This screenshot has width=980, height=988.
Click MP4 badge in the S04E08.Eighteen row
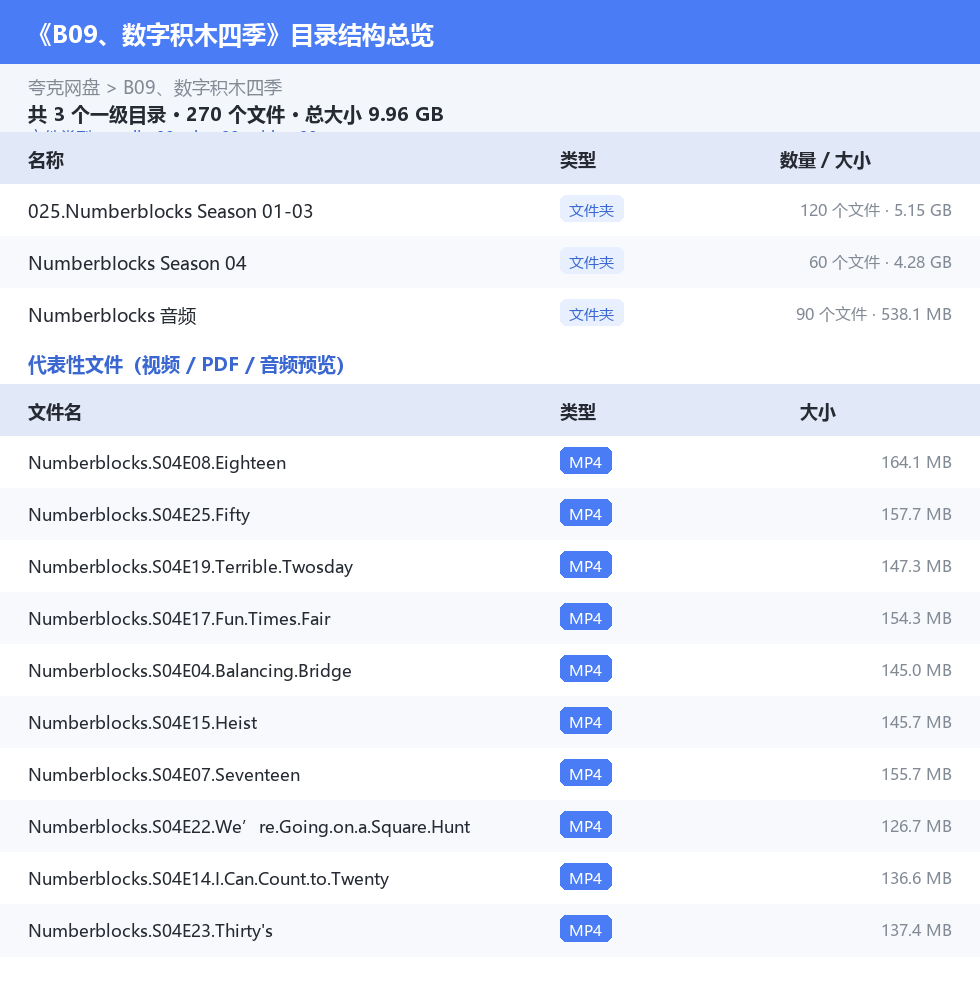pyautogui.click(x=585, y=461)
